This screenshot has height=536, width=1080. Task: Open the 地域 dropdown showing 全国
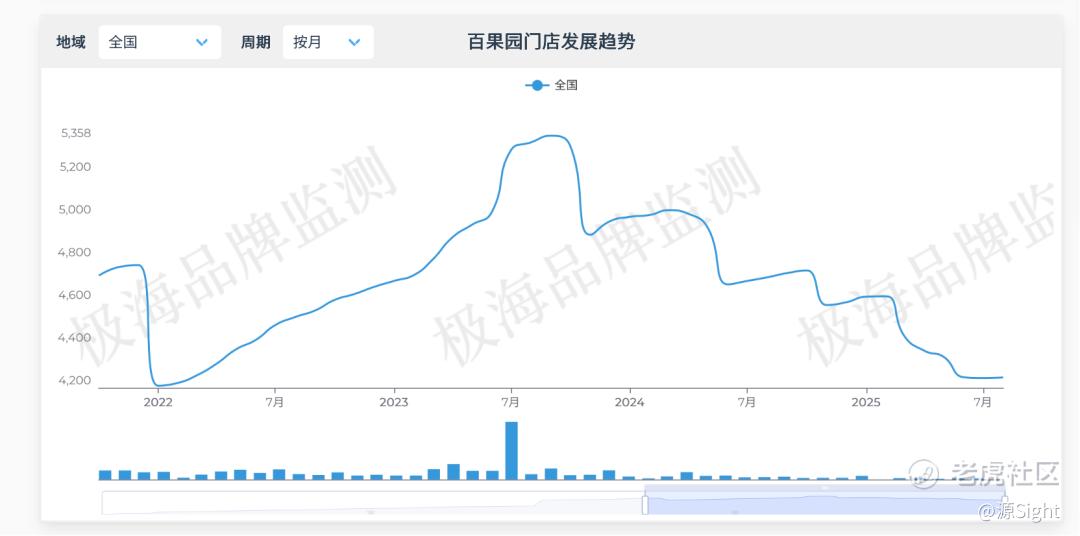pos(160,42)
